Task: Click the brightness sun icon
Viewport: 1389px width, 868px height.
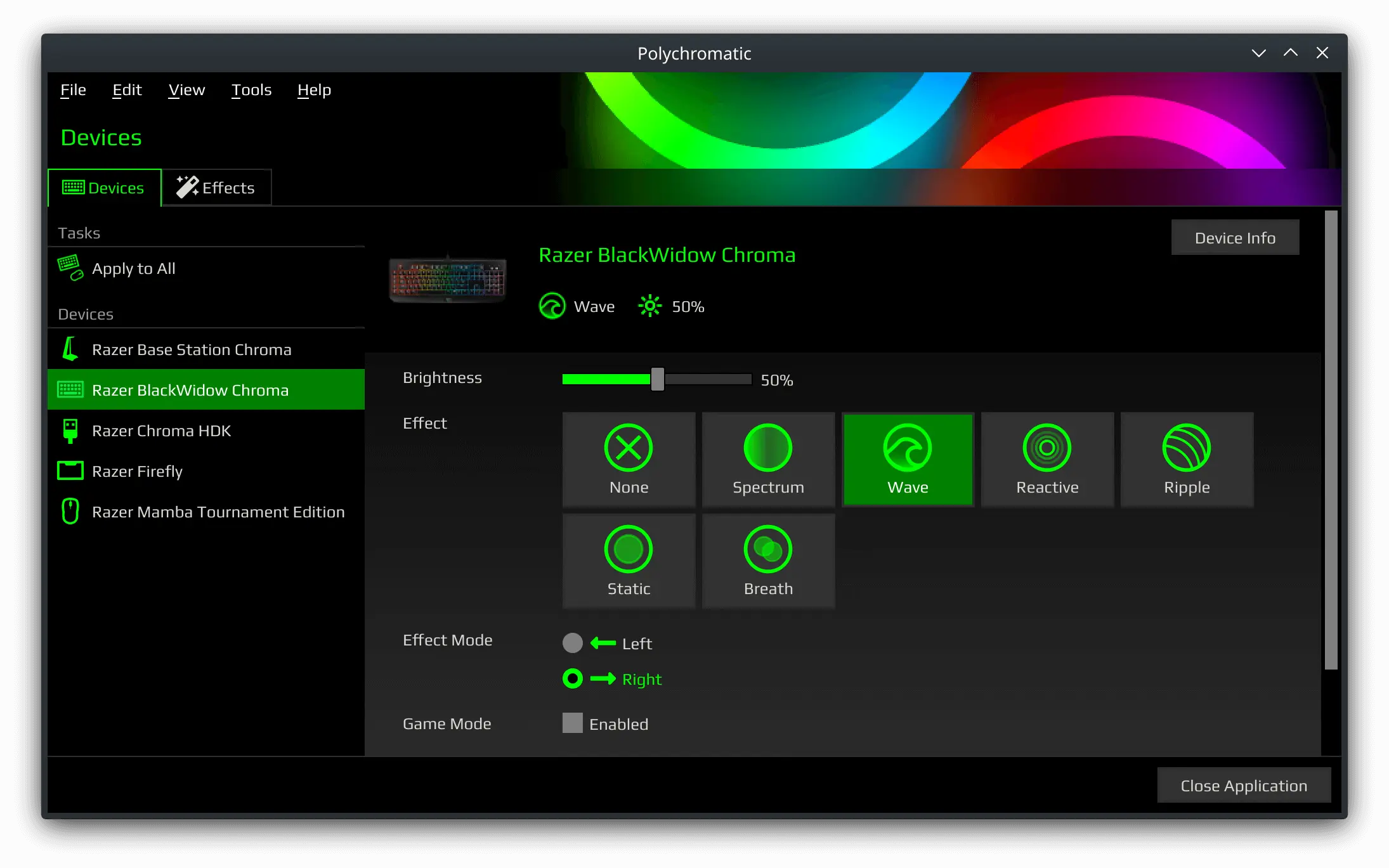Action: pos(649,306)
